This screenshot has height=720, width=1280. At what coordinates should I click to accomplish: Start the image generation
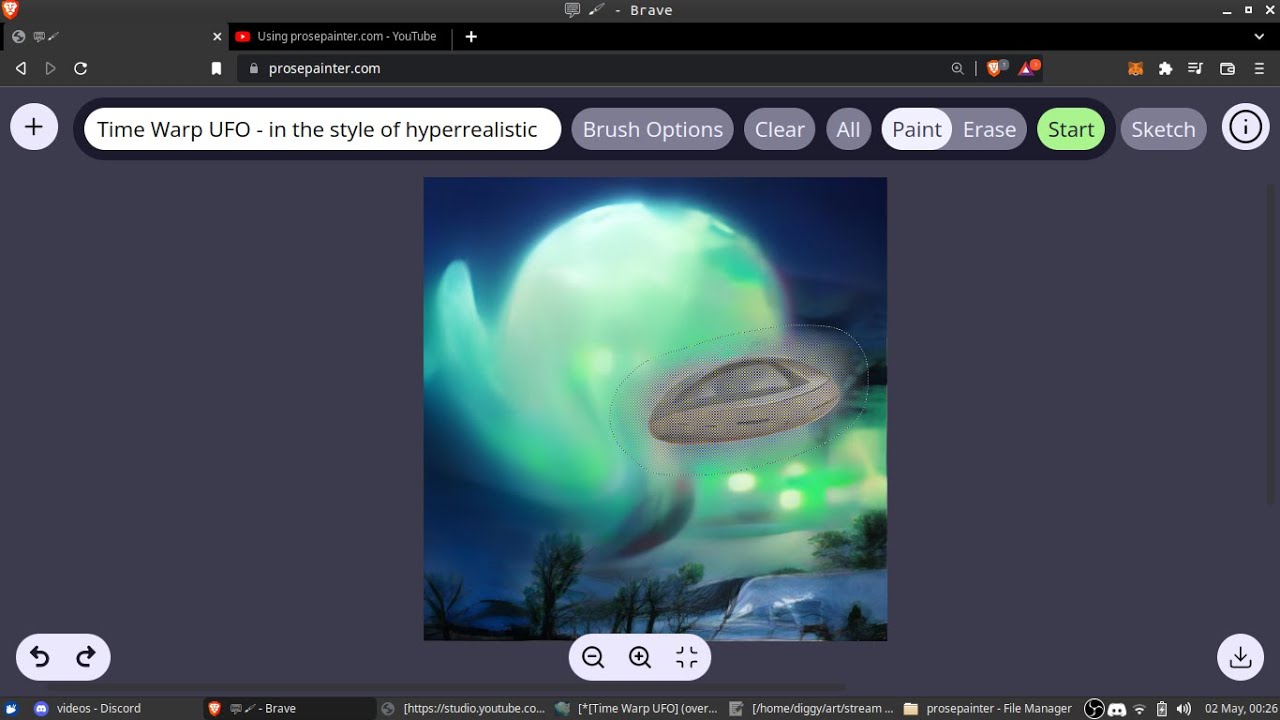coord(1071,129)
